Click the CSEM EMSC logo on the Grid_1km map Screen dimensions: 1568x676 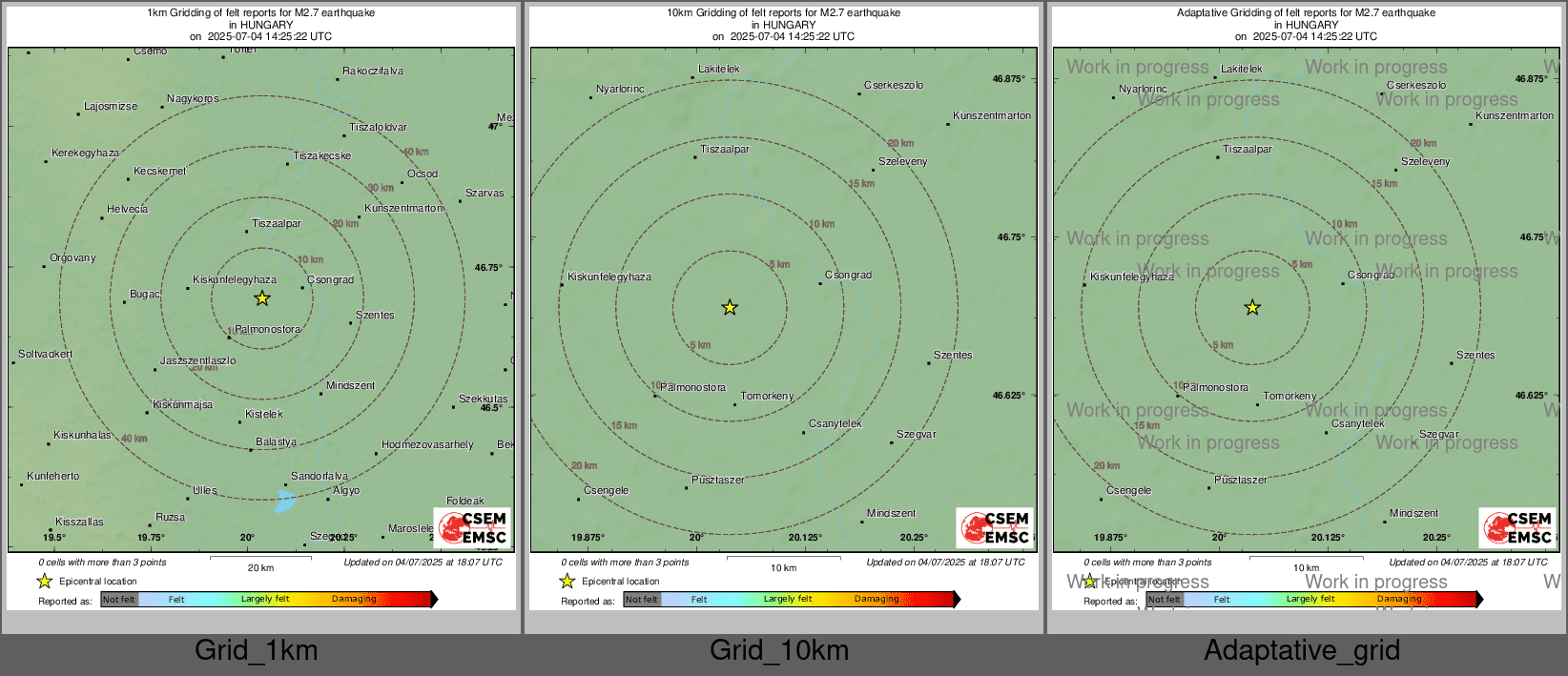point(473,527)
